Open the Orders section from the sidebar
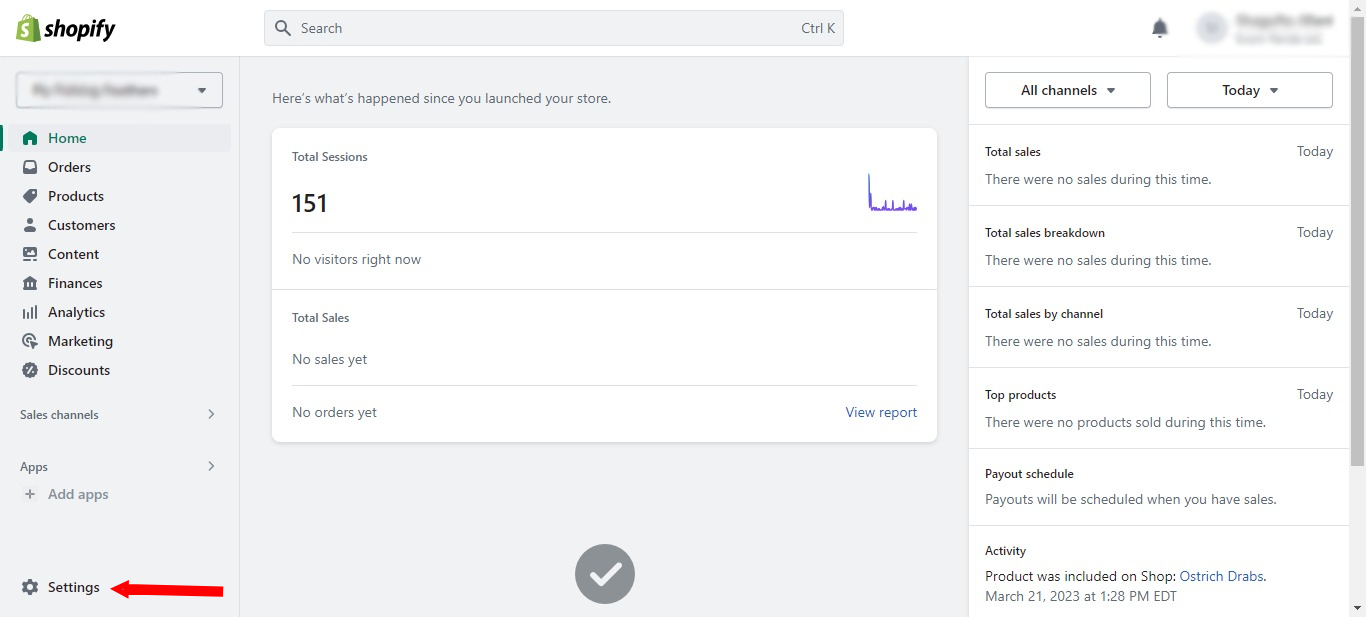The height and width of the screenshot is (617, 1366). 69,166
